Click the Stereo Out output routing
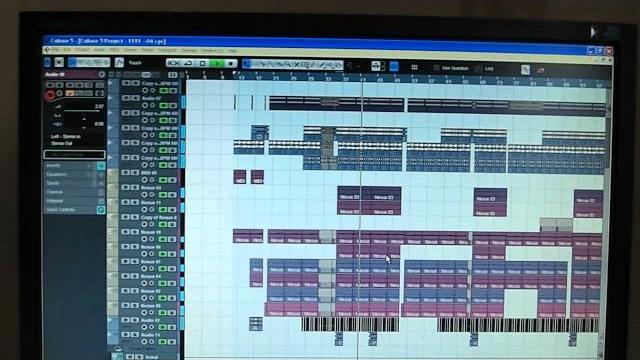 (62, 144)
